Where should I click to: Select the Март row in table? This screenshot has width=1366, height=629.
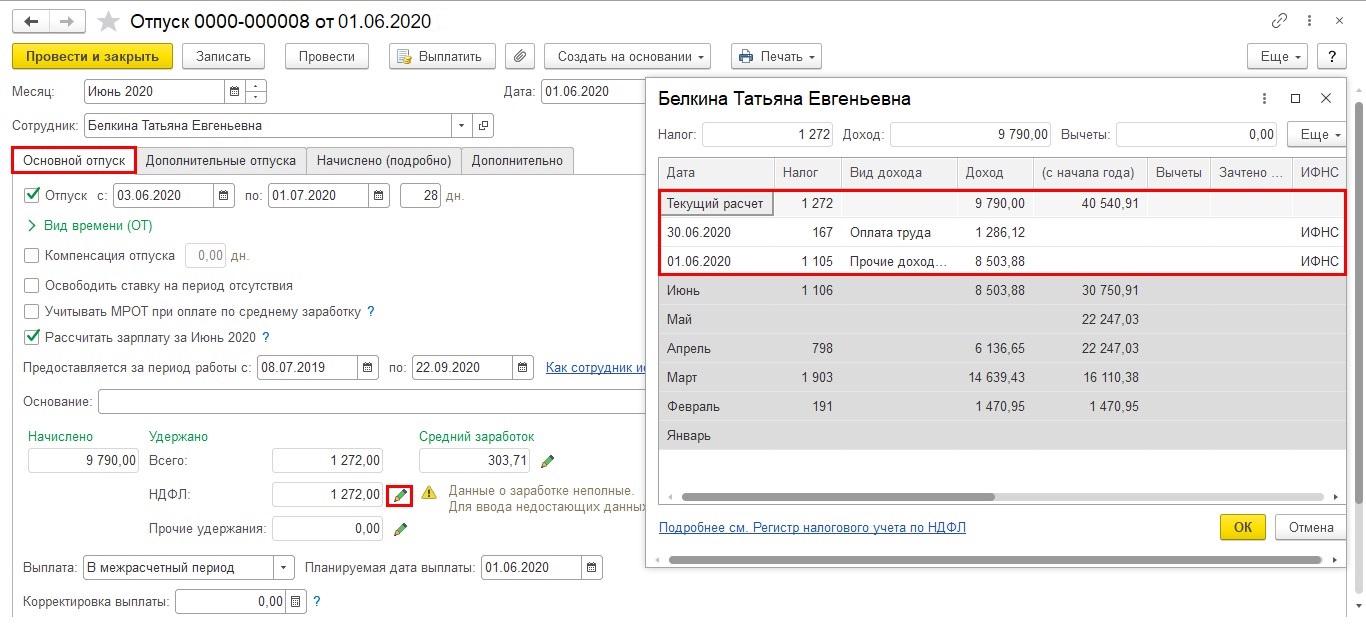pos(1001,378)
